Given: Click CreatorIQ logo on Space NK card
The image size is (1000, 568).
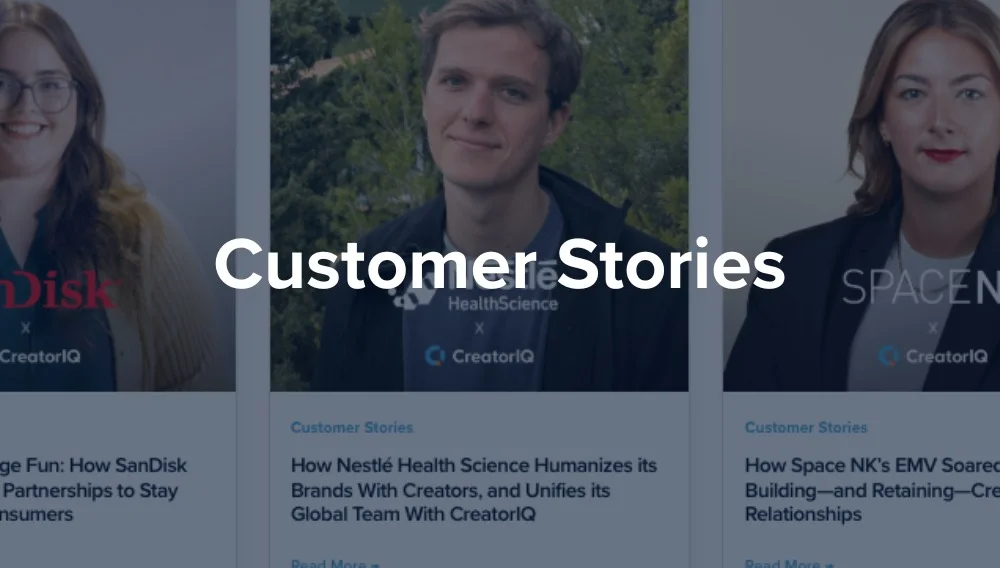Looking at the screenshot, I should coord(933,356).
